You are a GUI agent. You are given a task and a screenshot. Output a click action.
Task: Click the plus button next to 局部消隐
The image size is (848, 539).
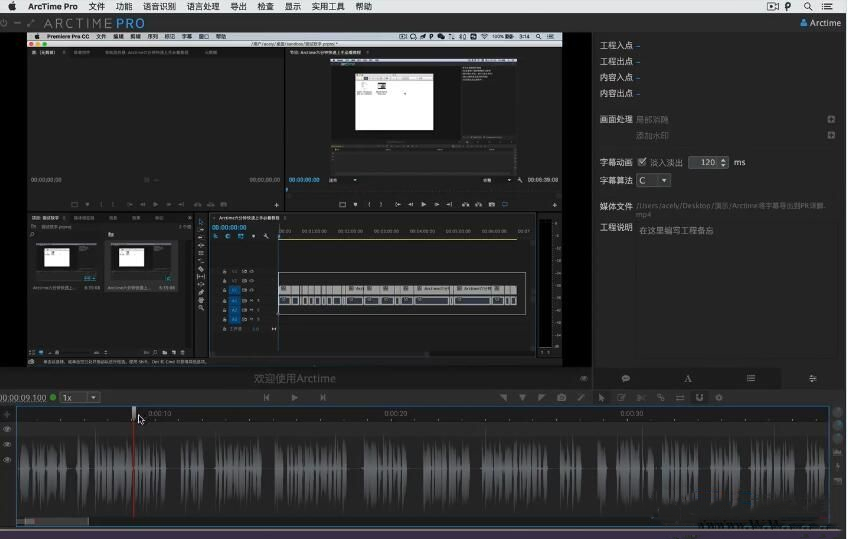pos(830,120)
